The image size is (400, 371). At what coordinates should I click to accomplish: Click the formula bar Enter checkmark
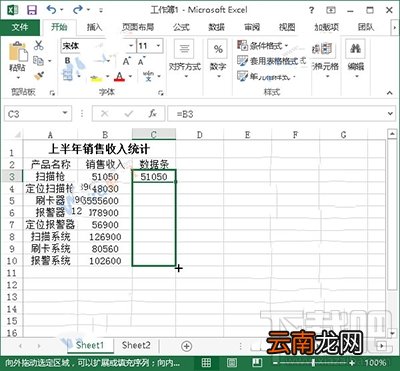click(128, 114)
